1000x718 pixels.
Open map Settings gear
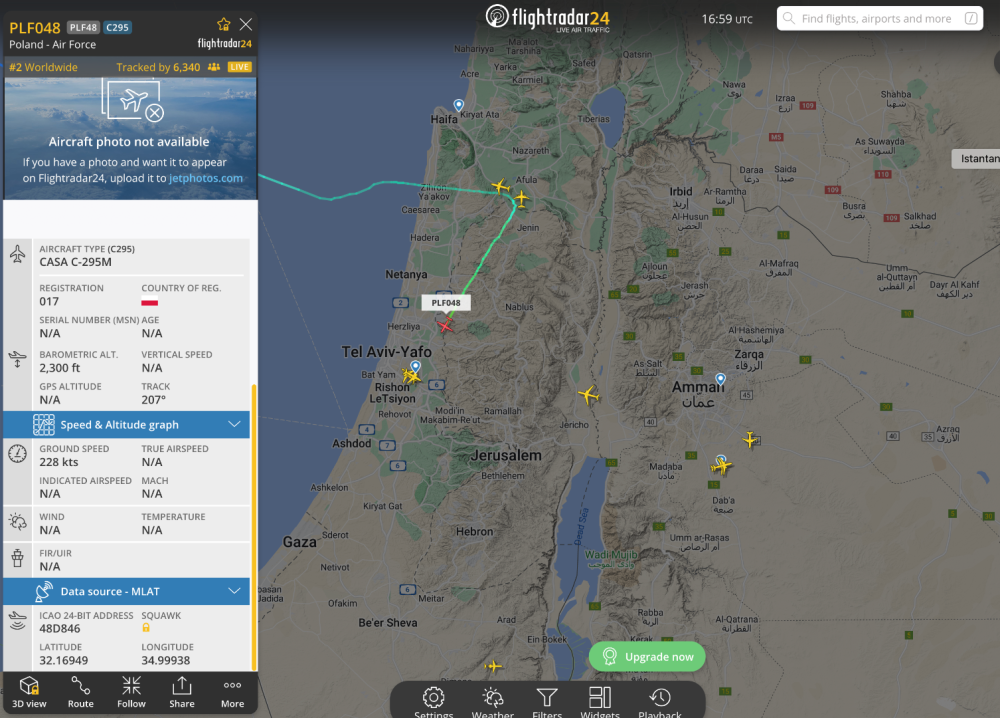tap(434, 701)
